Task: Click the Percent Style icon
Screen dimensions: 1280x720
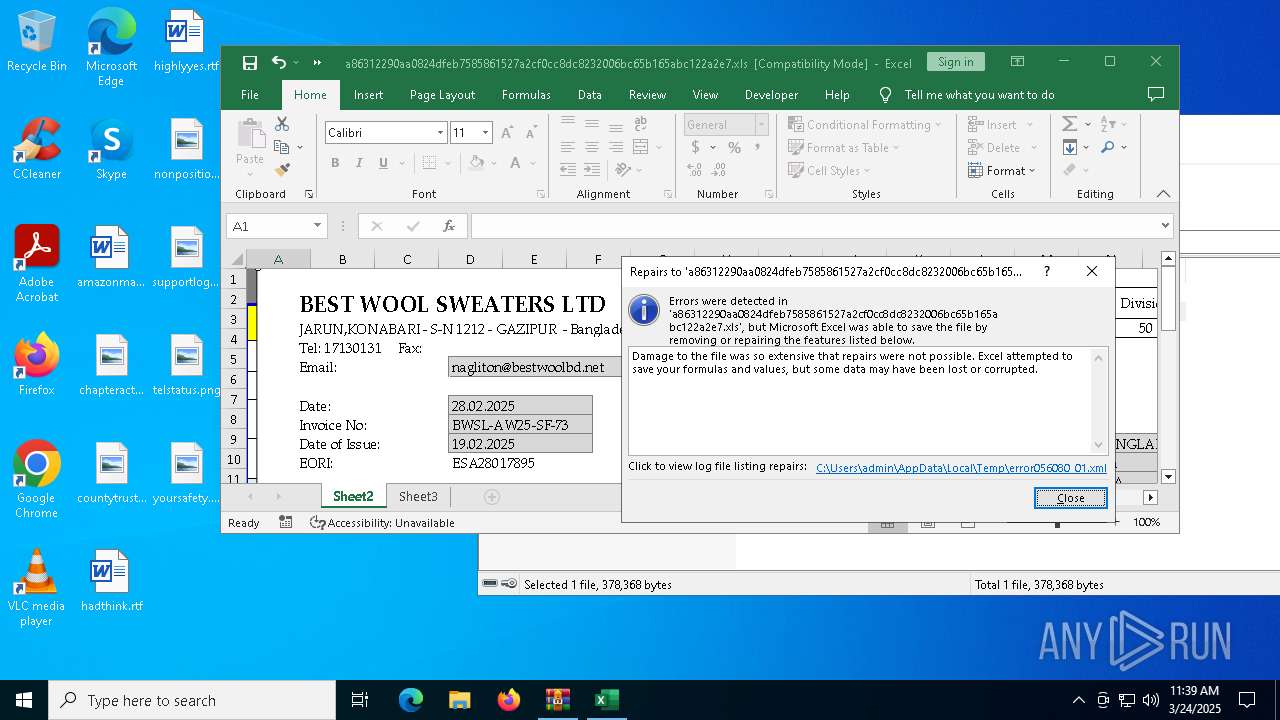Action: (x=734, y=147)
